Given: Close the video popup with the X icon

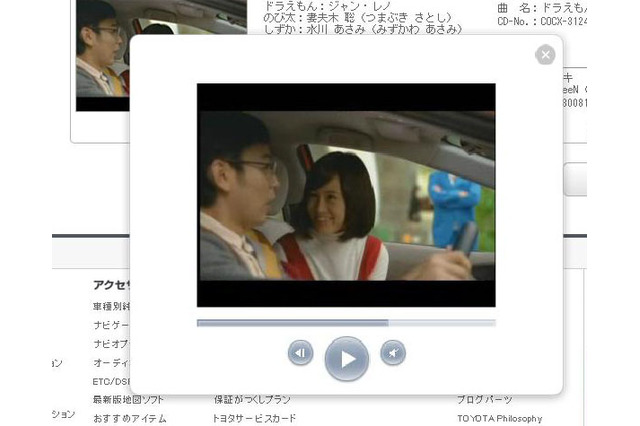Looking at the screenshot, I should [x=545, y=56].
